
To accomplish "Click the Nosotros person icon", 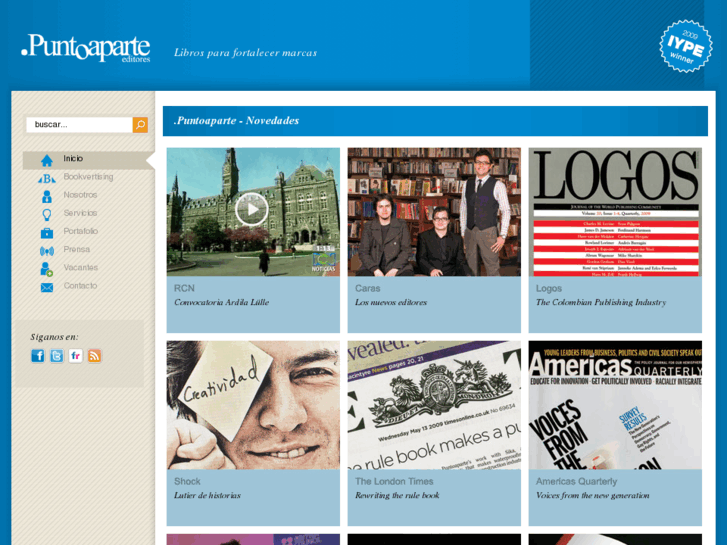I will [47, 196].
